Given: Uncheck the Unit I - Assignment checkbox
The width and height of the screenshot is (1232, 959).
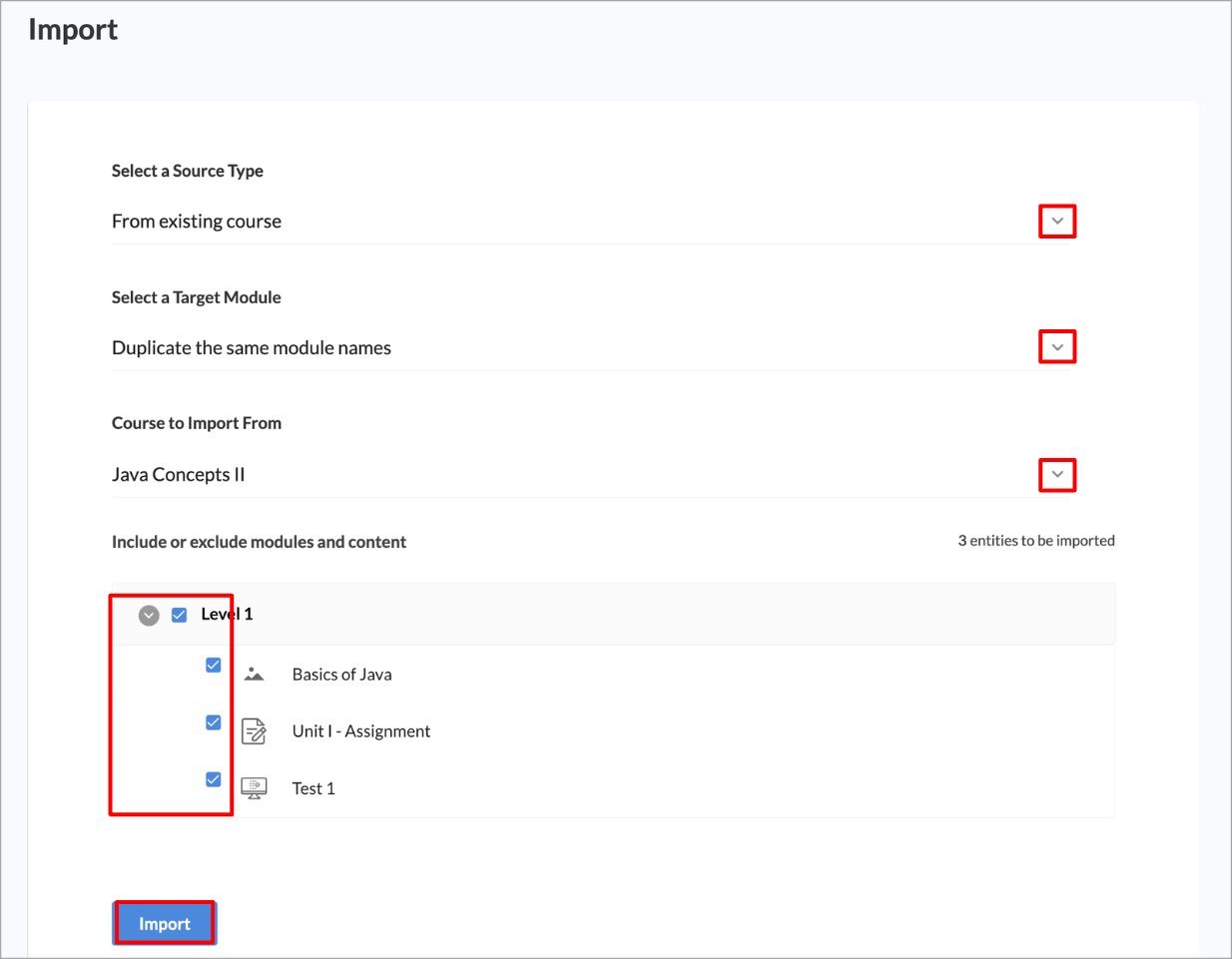Looking at the screenshot, I should (214, 721).
